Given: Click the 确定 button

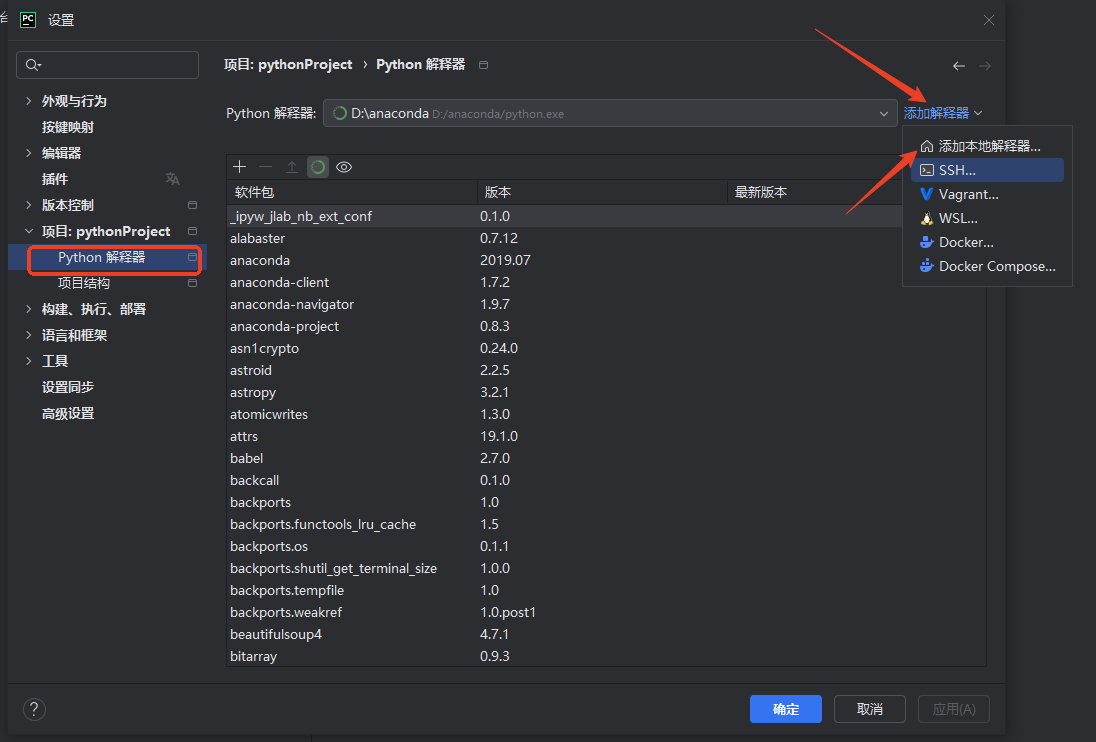Looking at the screenshot, I should pyautogui.click(x=786, y=709).
